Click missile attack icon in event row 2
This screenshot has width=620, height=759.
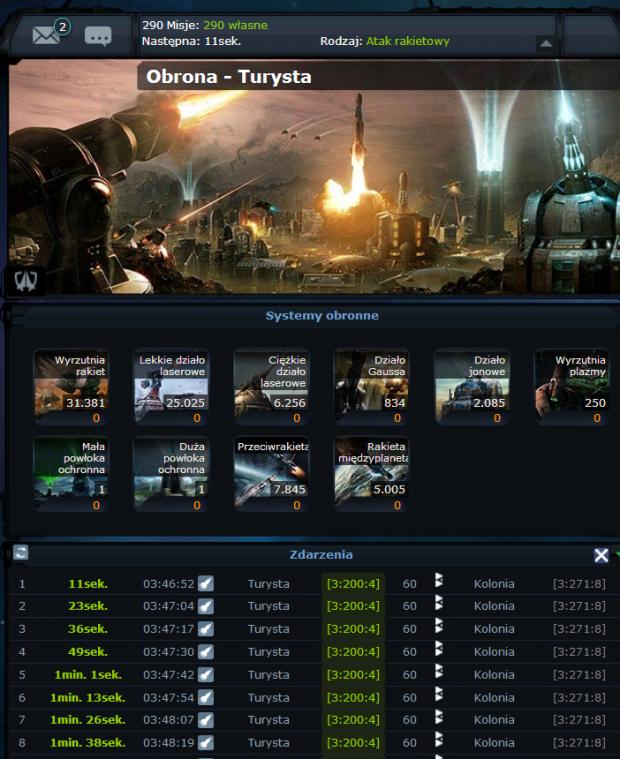point(206,606)
